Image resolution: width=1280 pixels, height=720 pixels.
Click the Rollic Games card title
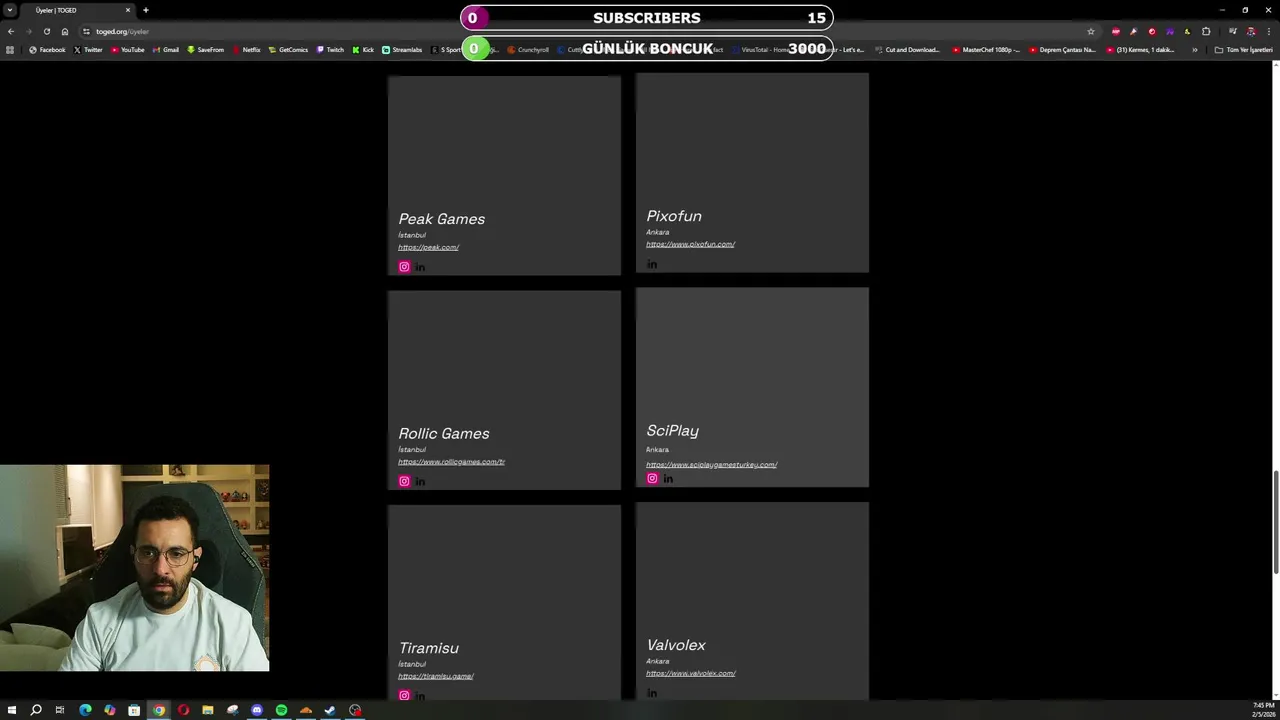click(x=444, y=433)
